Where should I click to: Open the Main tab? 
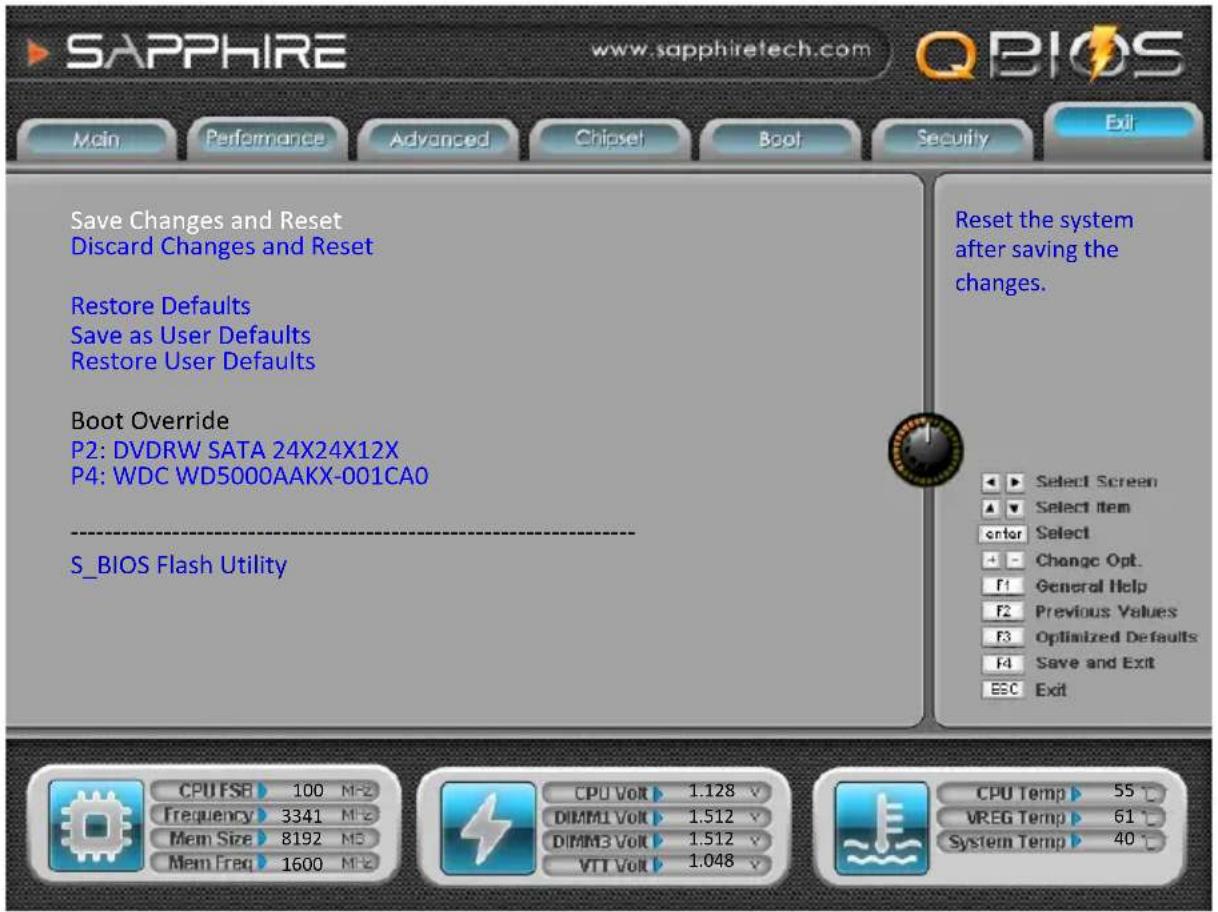point(95,140)
